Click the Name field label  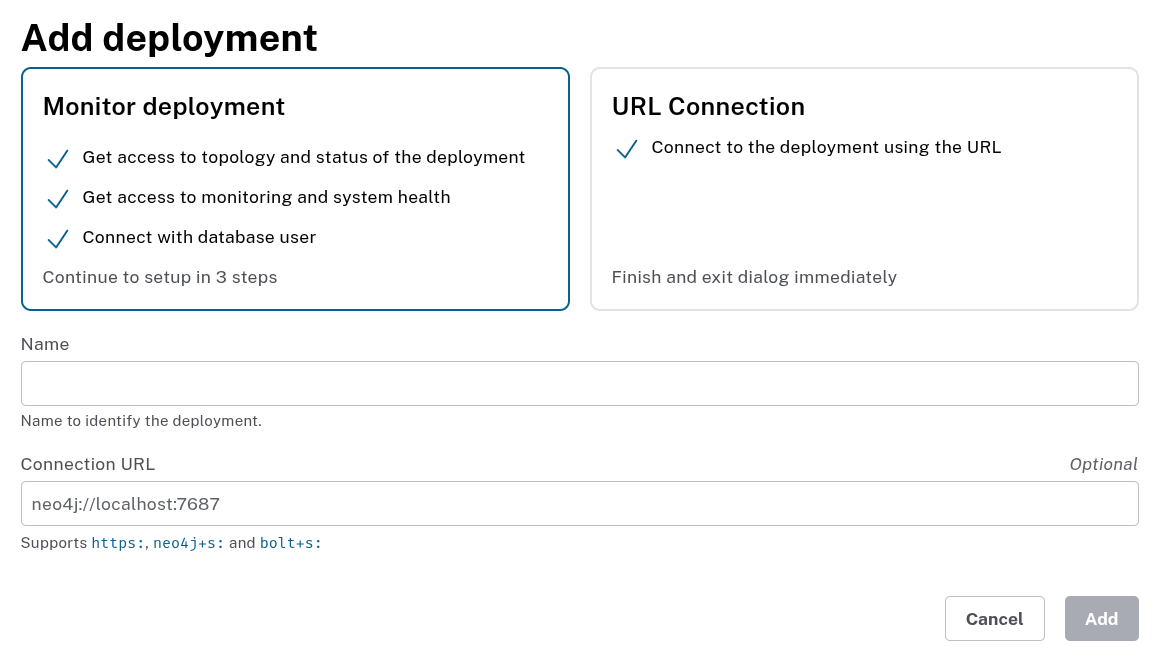coord(45,344)
